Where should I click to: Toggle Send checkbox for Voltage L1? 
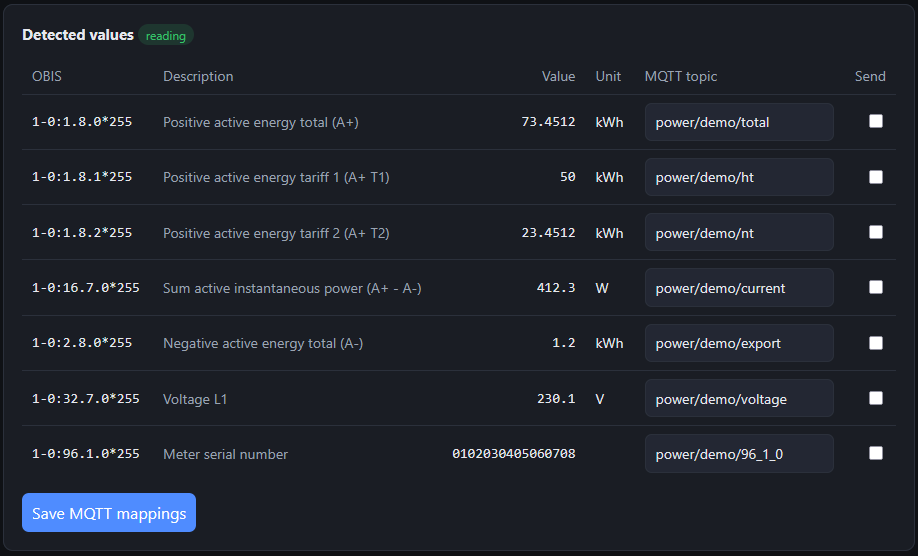pyautogui.click(x=876, y=398)
